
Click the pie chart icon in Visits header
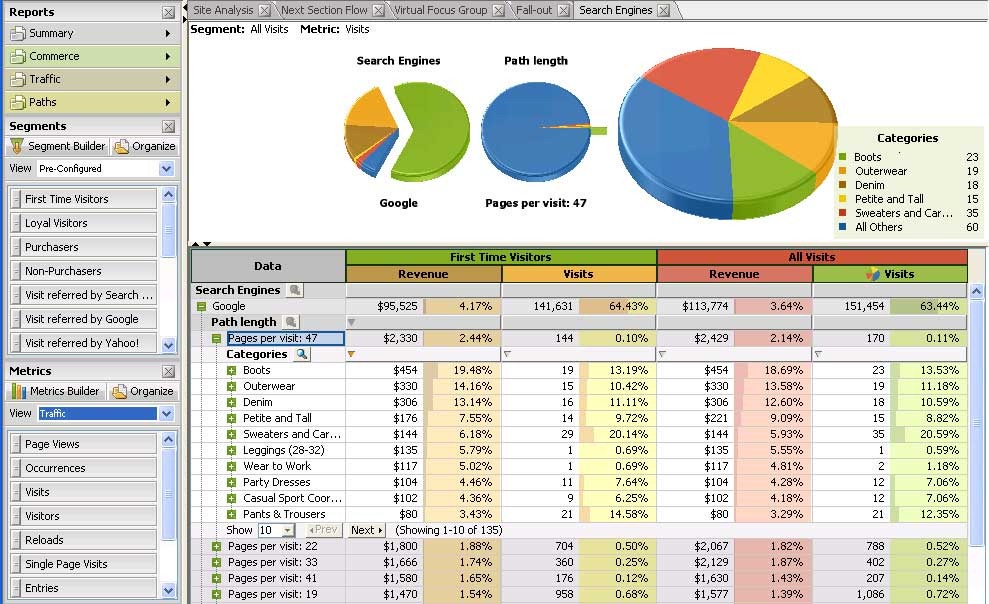(x=873, y=274)
